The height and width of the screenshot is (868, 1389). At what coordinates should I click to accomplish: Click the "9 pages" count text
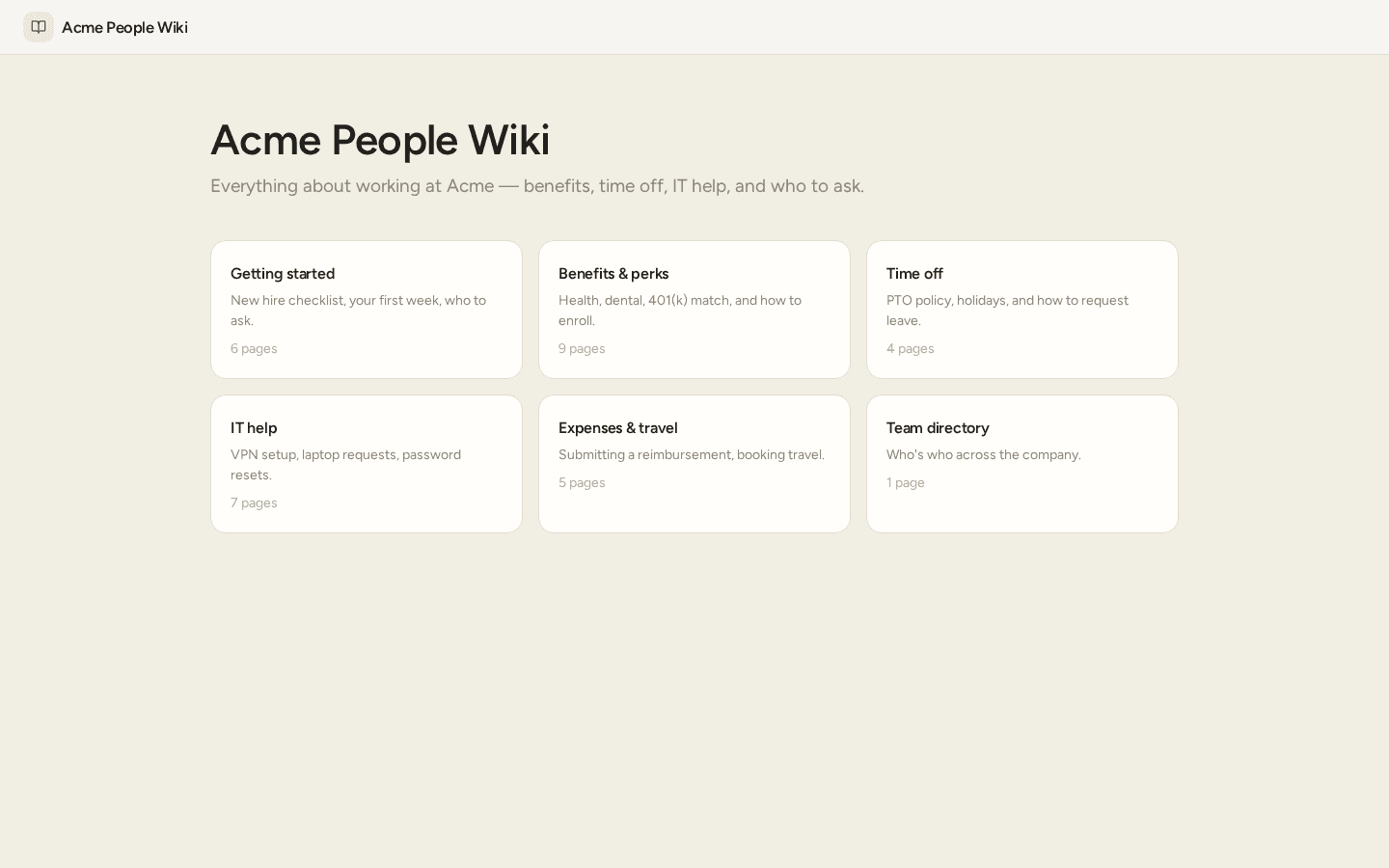tap(582, 348)
